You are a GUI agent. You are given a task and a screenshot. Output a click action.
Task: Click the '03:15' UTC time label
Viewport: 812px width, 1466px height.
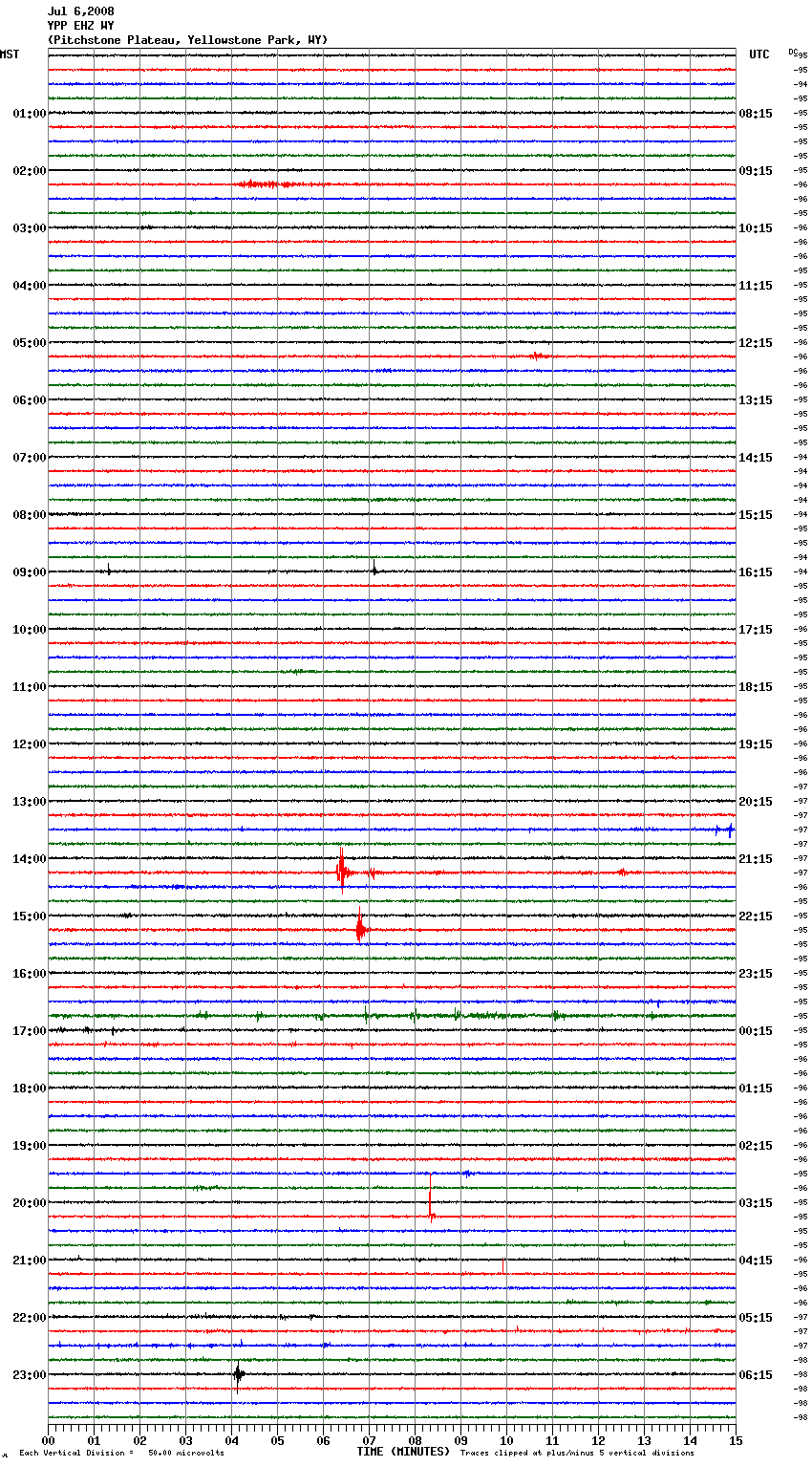pos(756,1203)
